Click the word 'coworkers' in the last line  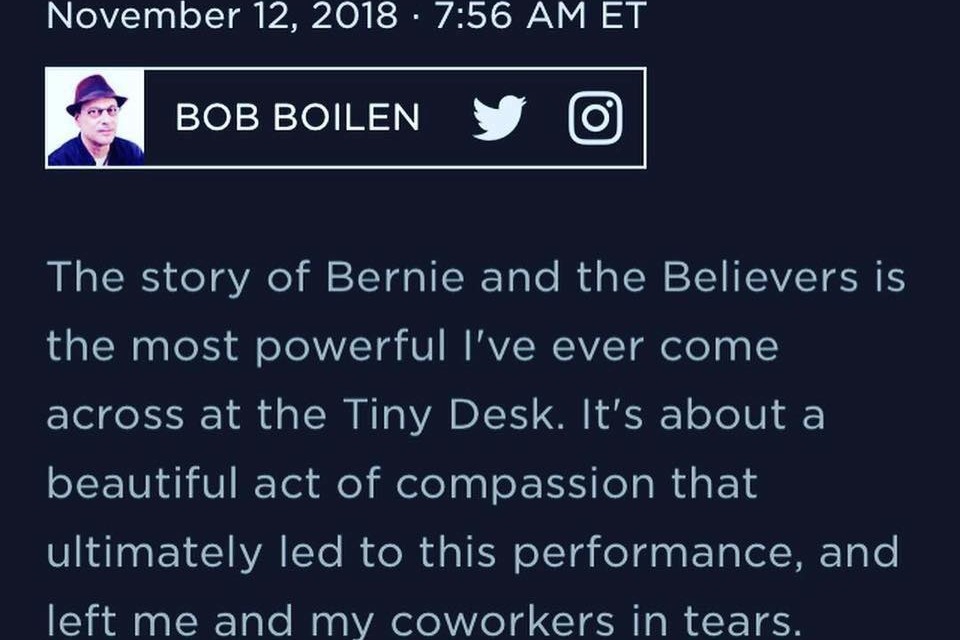[x=502, y=621]
